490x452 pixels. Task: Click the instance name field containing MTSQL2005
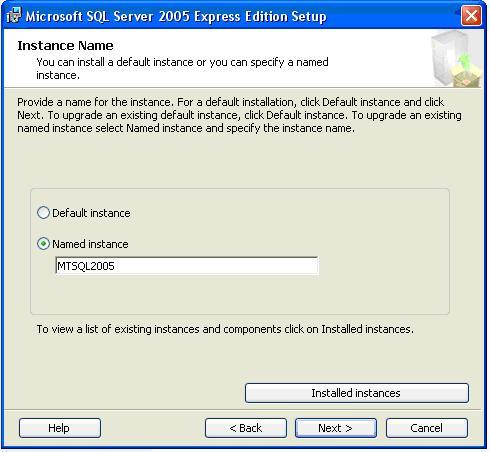[x=187, y=266]
